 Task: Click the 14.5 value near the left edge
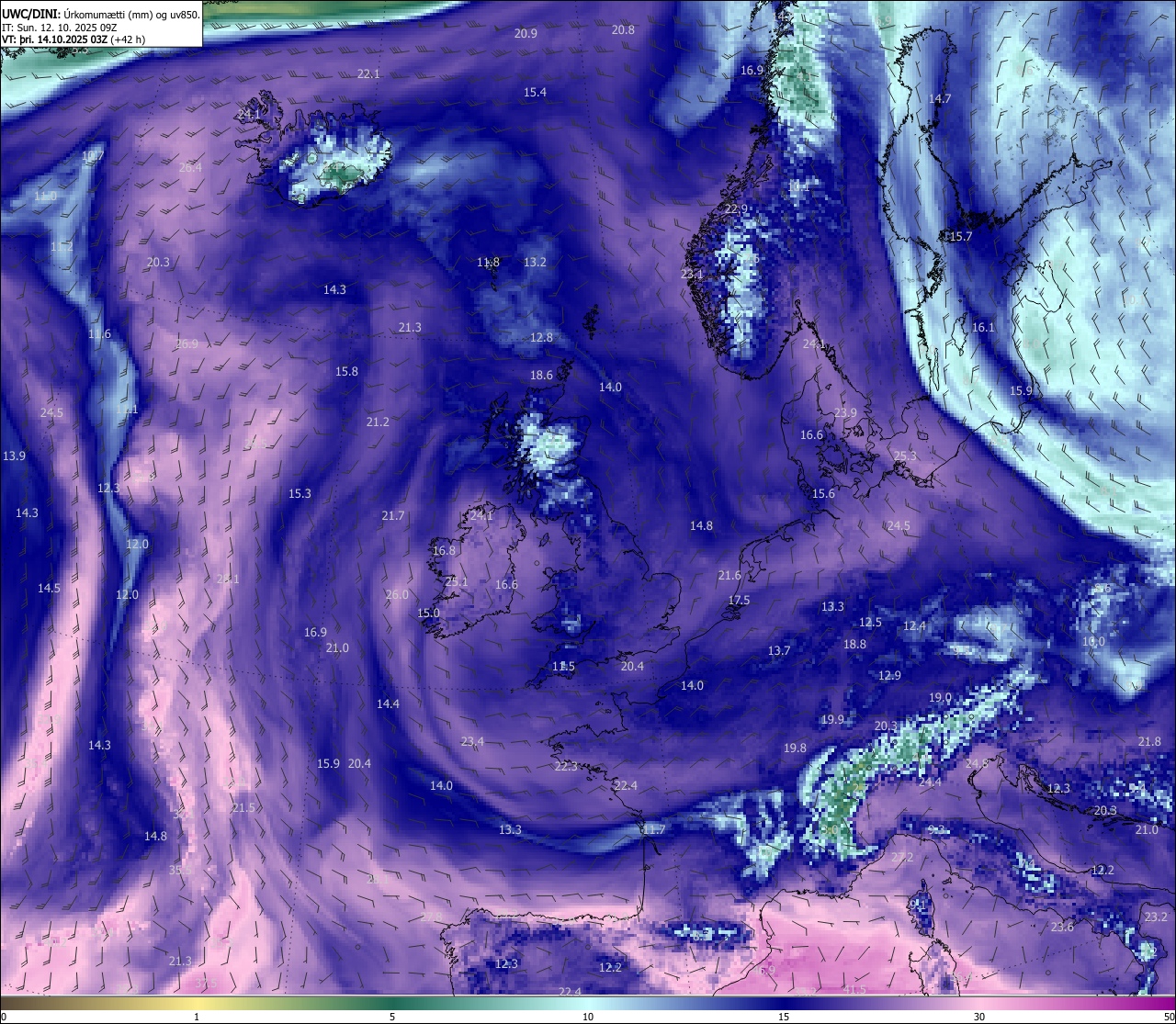point(49,588)
